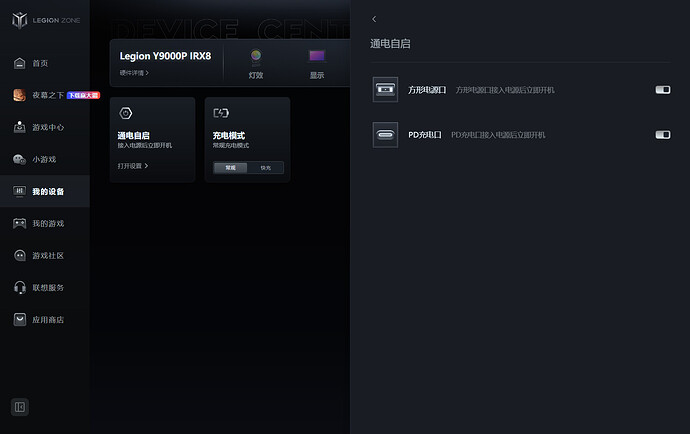The height and width of the screenshot is (434, 690).
Task: Select 游戏中心 in the sidebar
Action: tap(48, 127)
